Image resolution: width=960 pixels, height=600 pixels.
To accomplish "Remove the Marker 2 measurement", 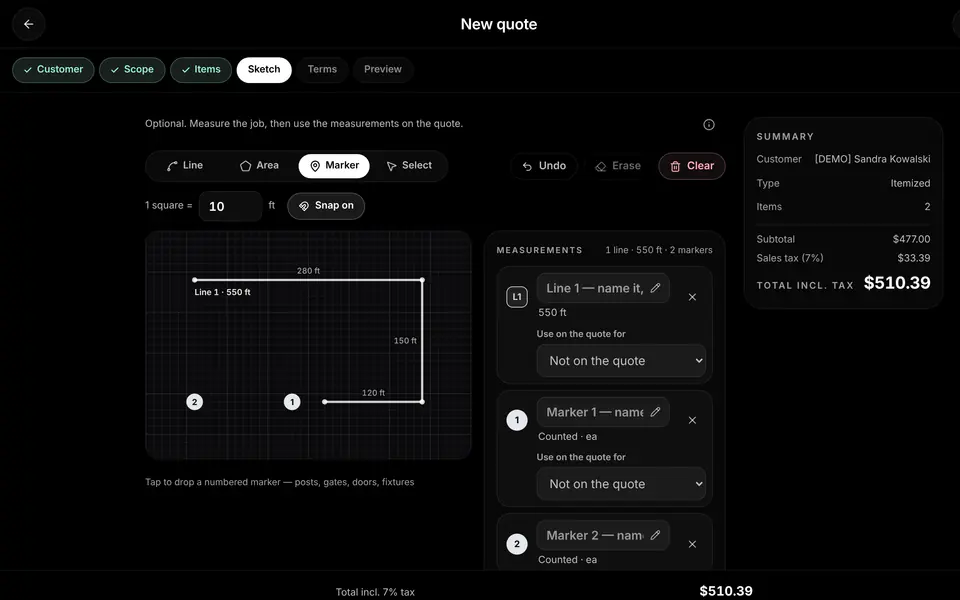I will pyautogui.click(x=692, y=544).
